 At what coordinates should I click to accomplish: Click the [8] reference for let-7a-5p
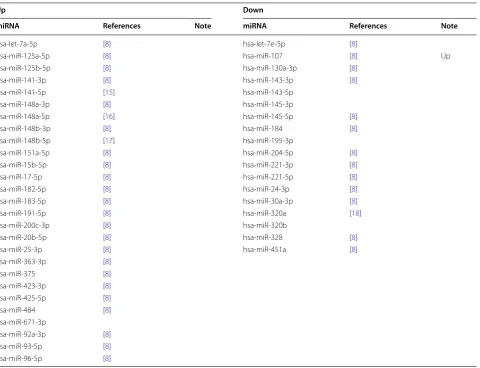click(107, 44)
